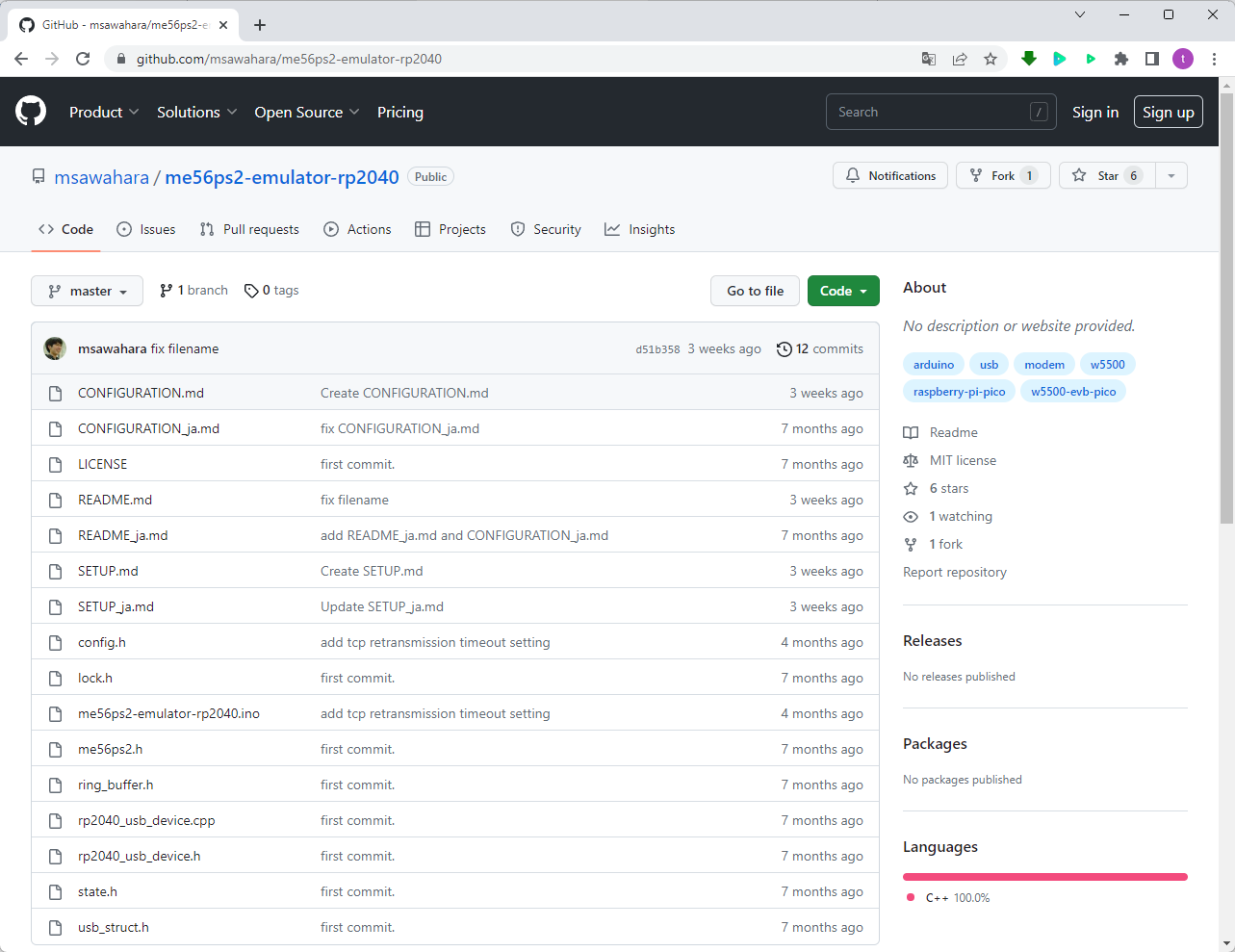Expand the green Code dropdown button

(843, 291)
